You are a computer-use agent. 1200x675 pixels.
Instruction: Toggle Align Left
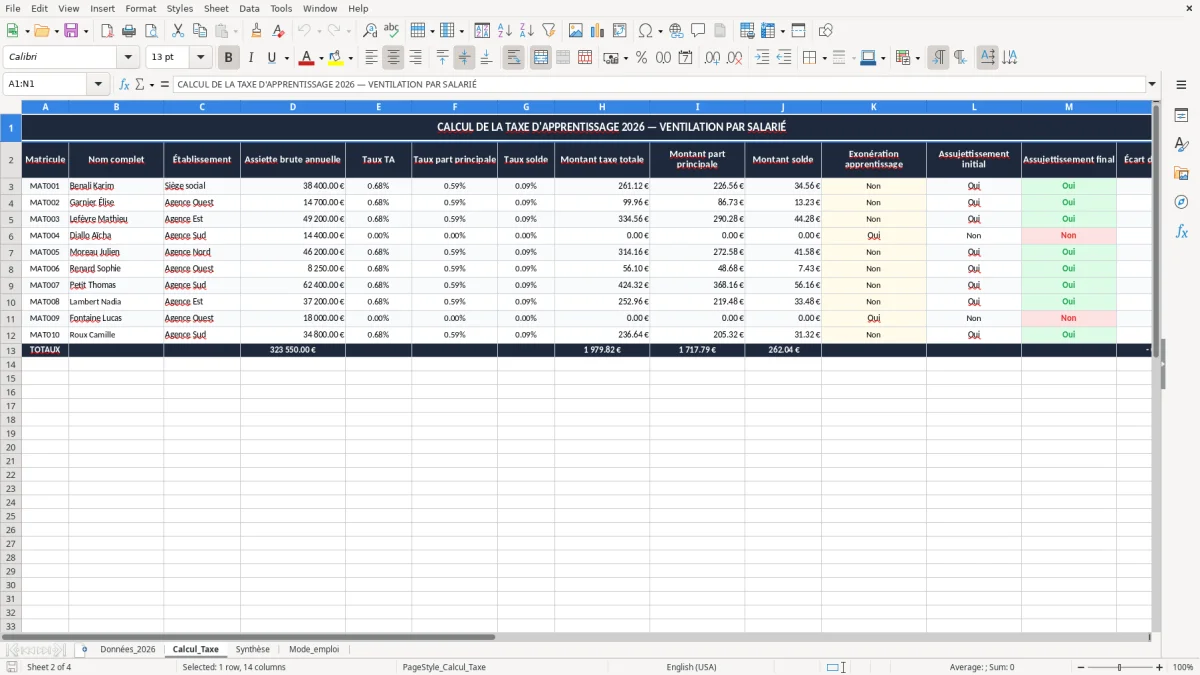[371, 58]
